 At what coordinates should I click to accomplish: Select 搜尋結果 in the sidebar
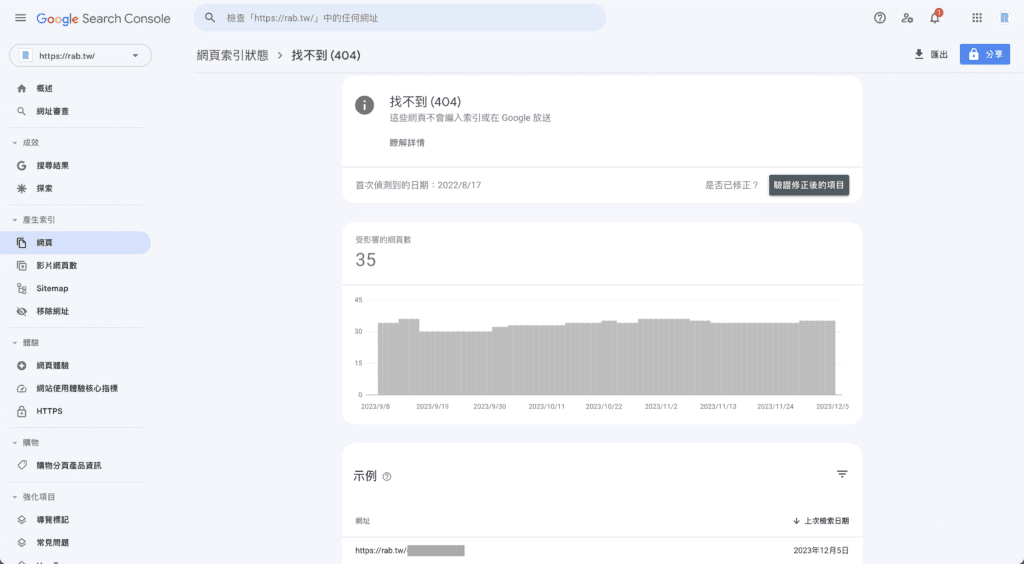[52, 166]
